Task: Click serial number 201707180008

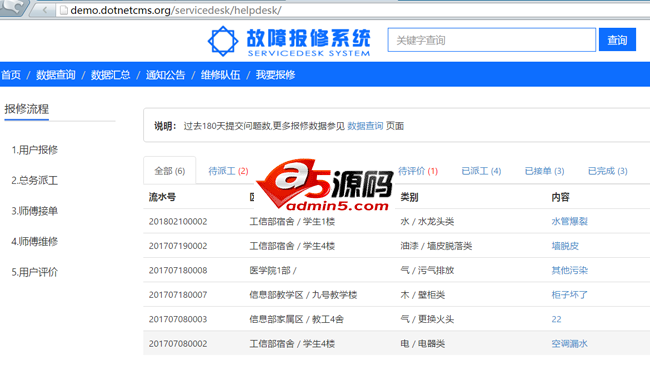Action: point(178,270)
